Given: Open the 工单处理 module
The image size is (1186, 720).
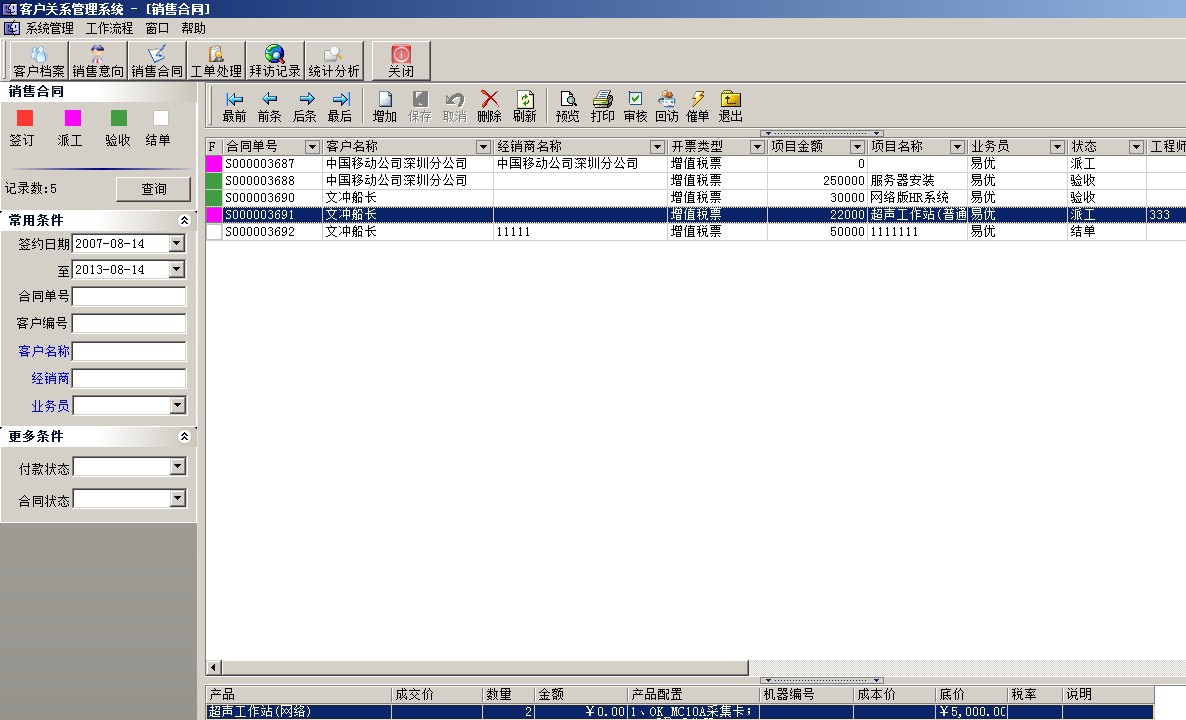Looking at the screenshot, I should click(216, 60).
